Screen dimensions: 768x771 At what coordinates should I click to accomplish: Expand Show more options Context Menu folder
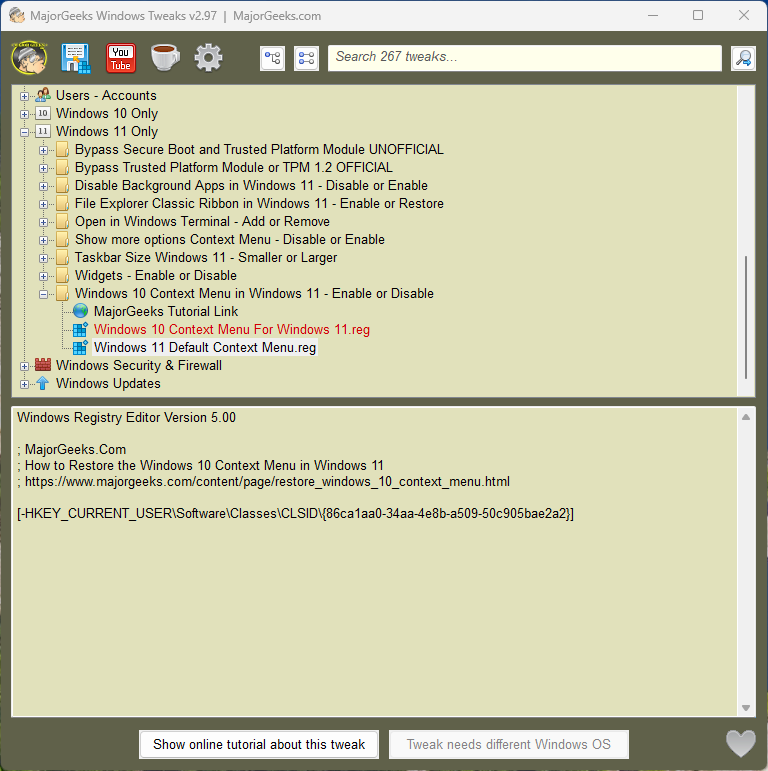pos(43,240)
